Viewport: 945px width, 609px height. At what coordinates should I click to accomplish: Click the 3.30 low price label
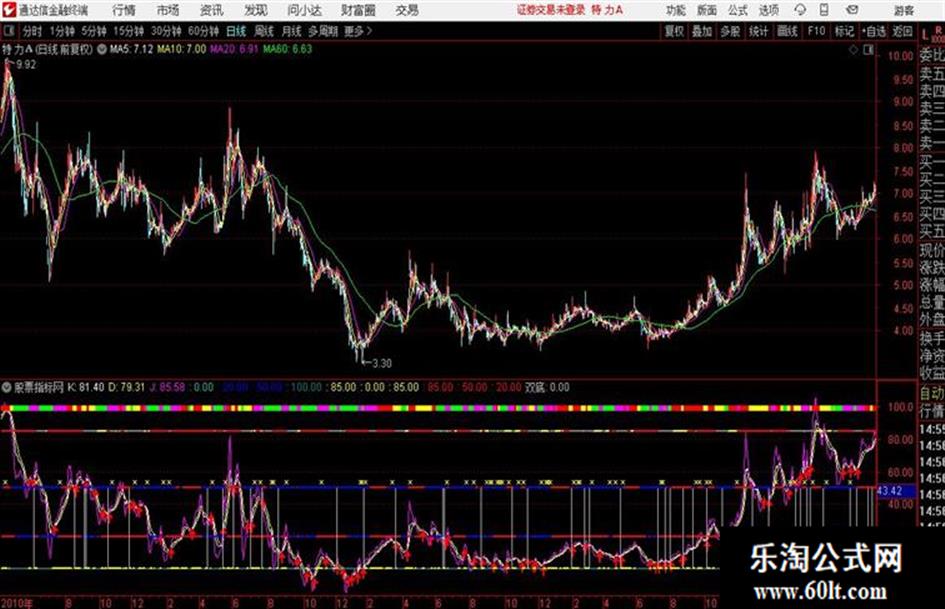[381, 364]
